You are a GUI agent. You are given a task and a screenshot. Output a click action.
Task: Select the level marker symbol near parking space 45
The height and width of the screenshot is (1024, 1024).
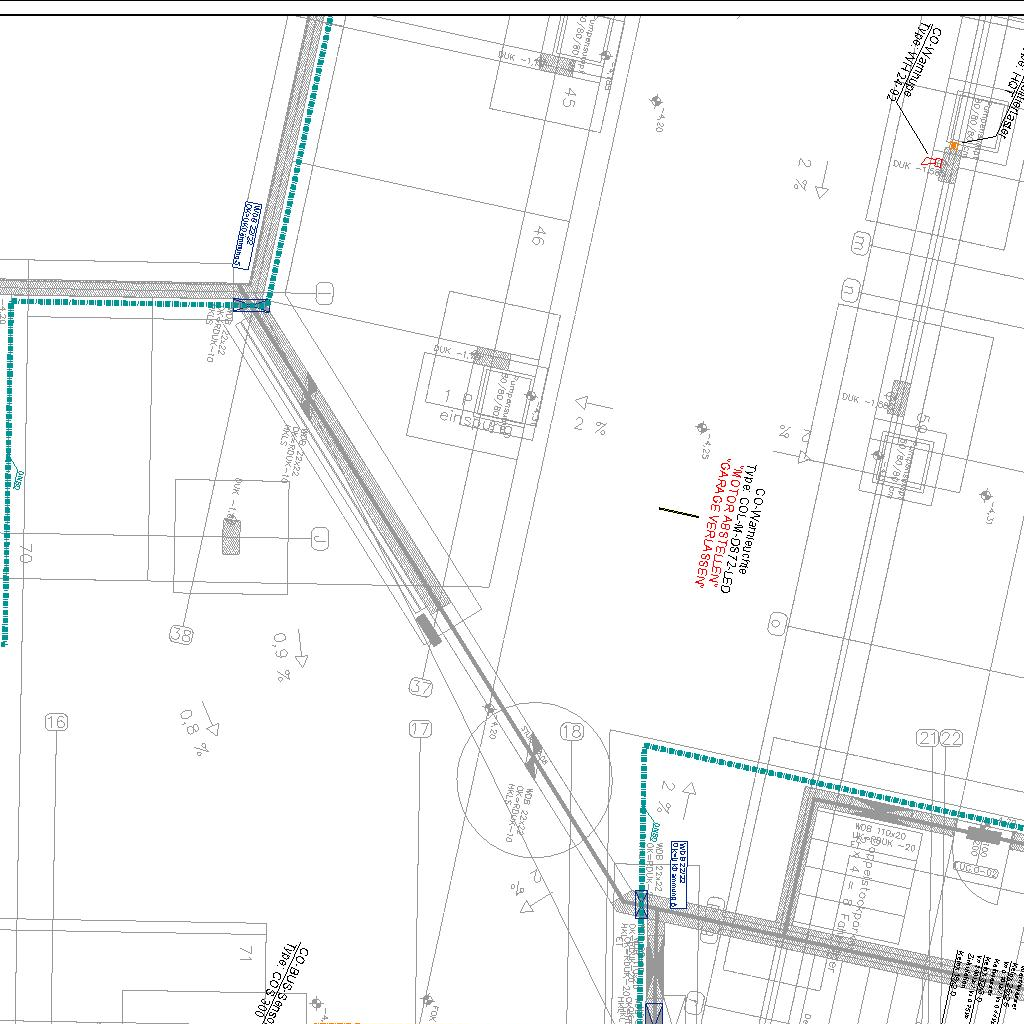click(x=656, y=101)
